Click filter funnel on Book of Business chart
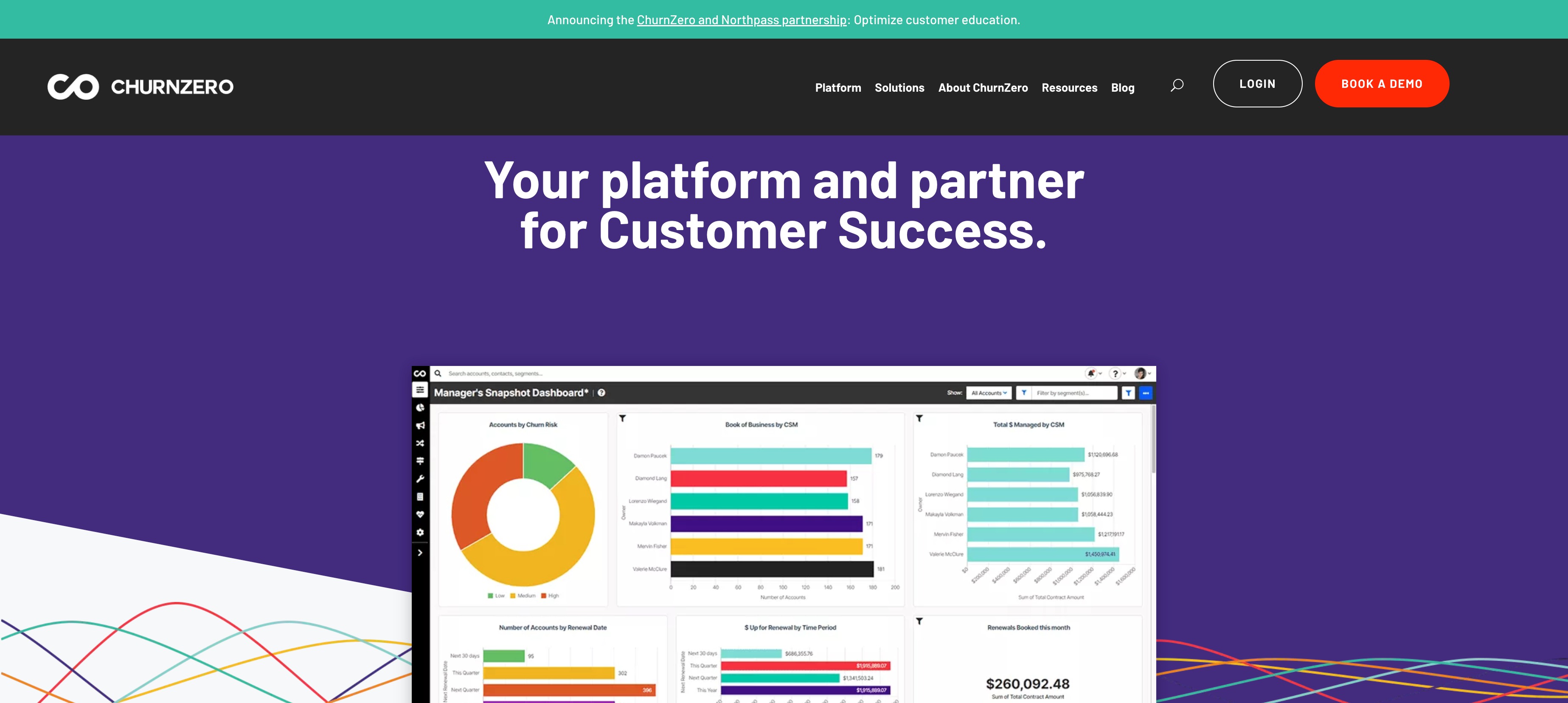Image resolution: width=1568 pixels, height=703 pixels. click(x=622, y=418)
